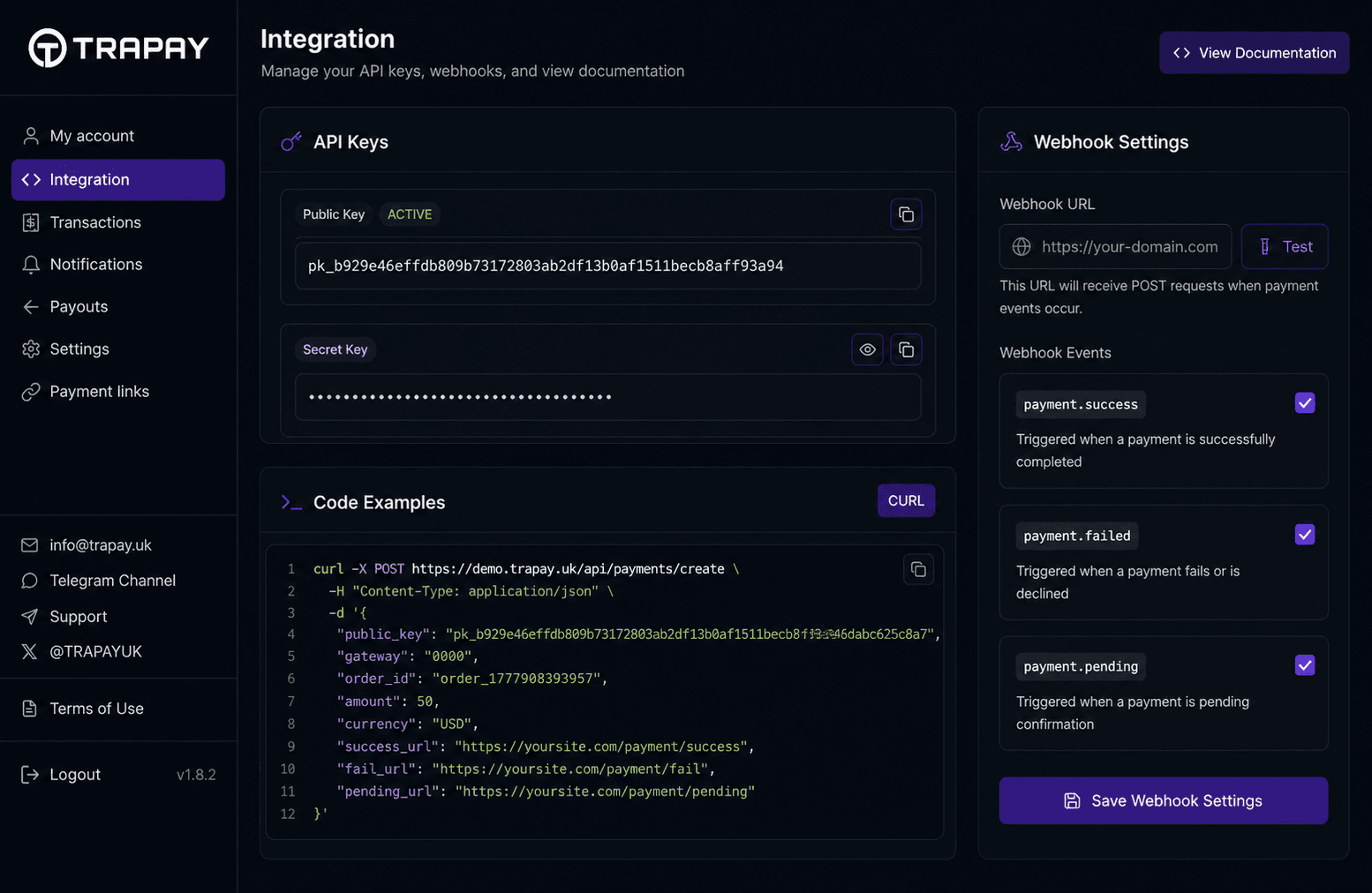Click the order_id line in the code
This screenshot has width=1372, height=893.
pyautogui.click(x=472, y=679)
